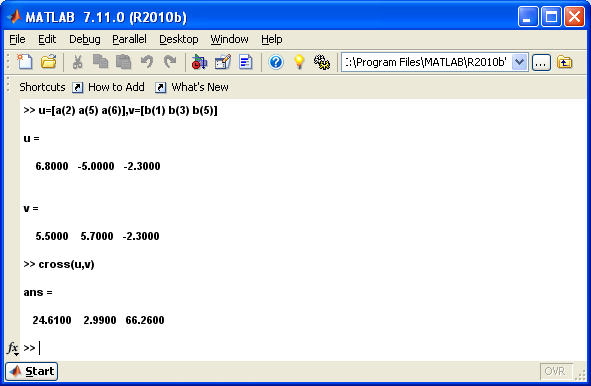
Task: Click the command prompt input line
Action: click(302, 348)
